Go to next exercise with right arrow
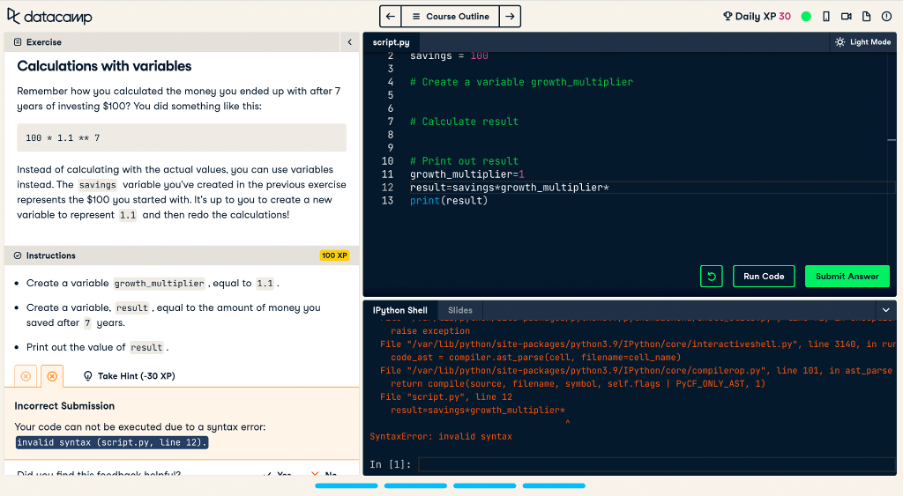904x496 pixels. pyautogui.click(x=510, y=16)
